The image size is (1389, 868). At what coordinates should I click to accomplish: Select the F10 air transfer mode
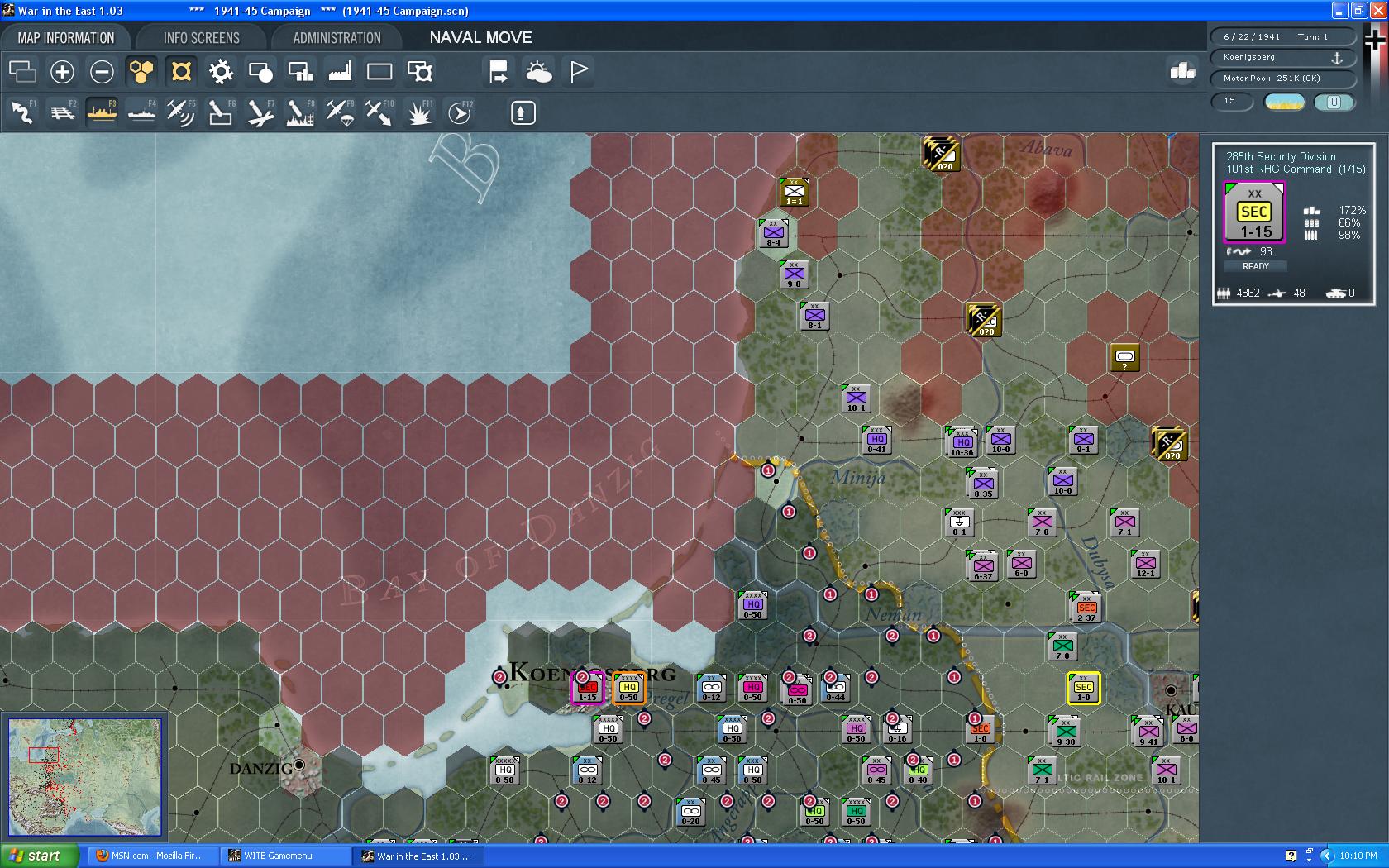tap(379, 112)
